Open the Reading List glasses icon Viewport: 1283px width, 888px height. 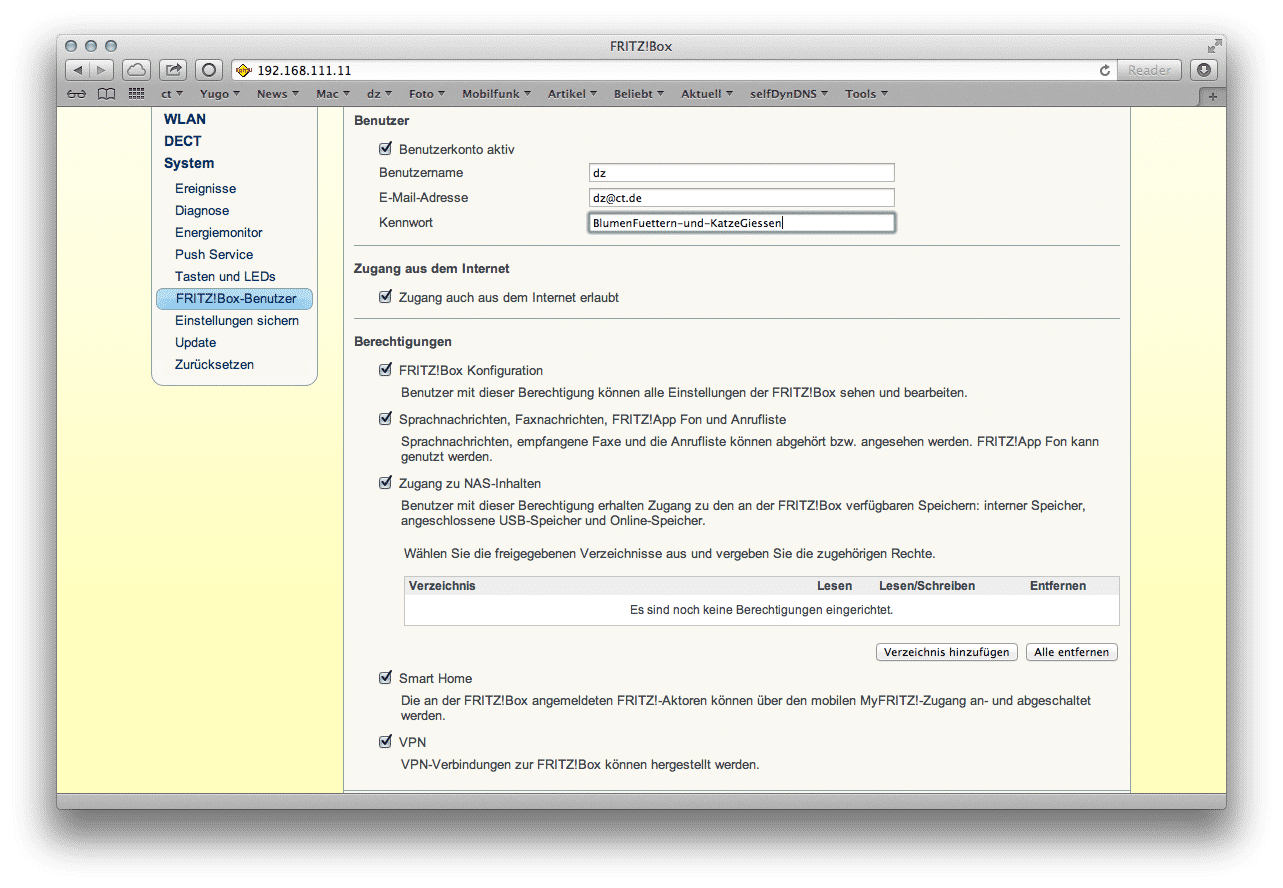[x=77, y=94]
